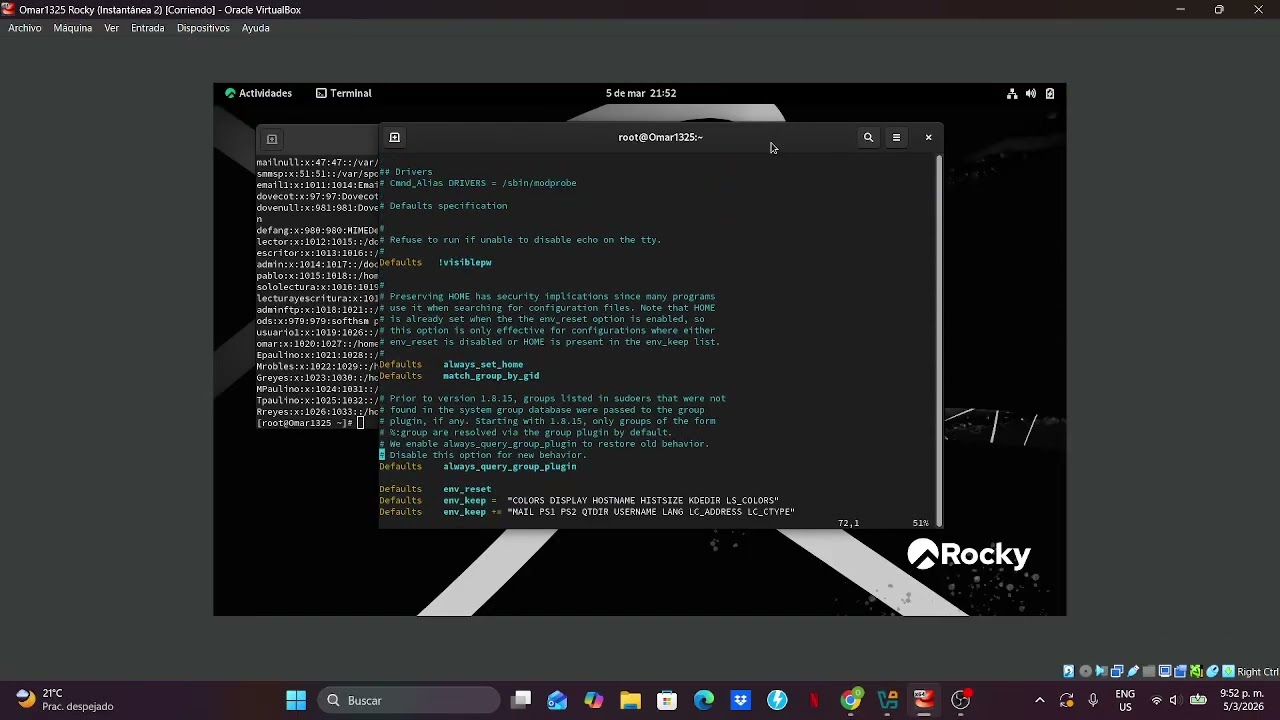1280x720 pixels.
Task: Click VirtualBox network adapters indicator
Action: [x=1117, y=672]
